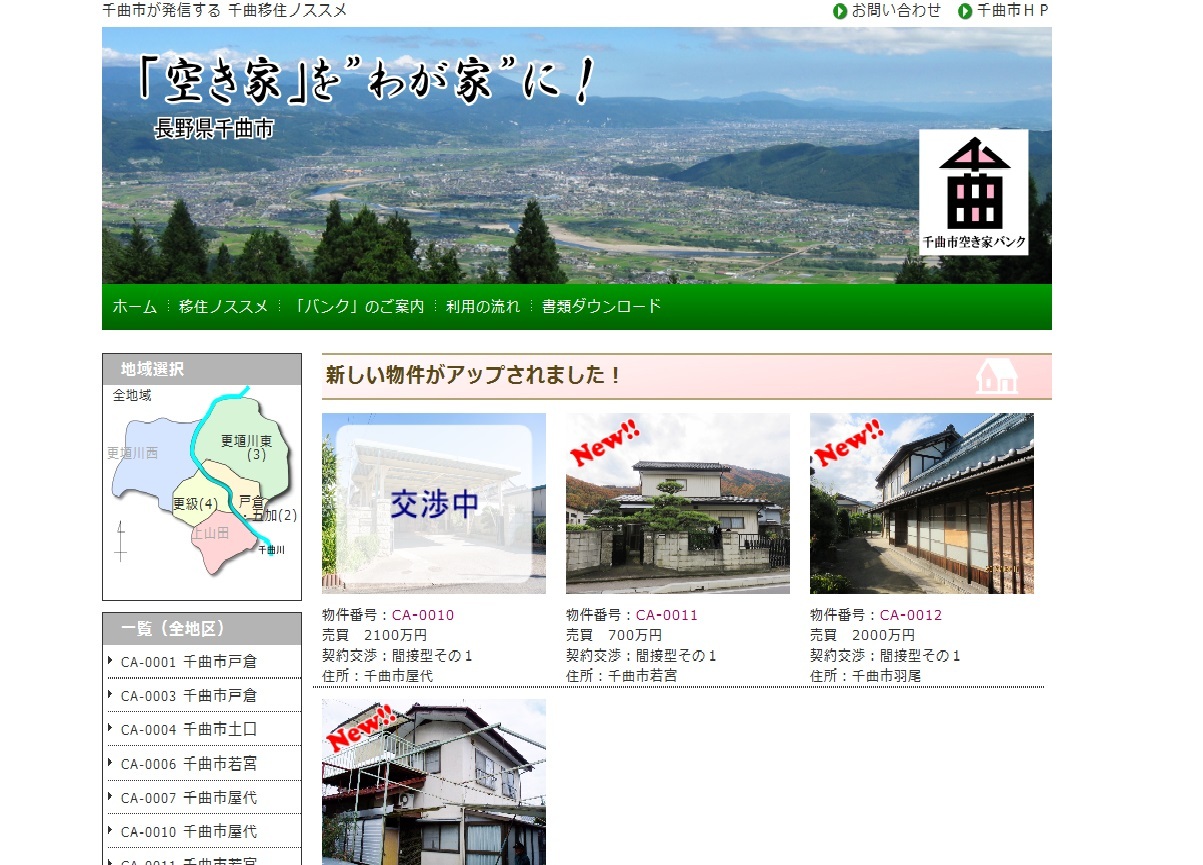Open property link CA-0010
The width and height of the screenshot is (1203, 865).
point(422,615)
